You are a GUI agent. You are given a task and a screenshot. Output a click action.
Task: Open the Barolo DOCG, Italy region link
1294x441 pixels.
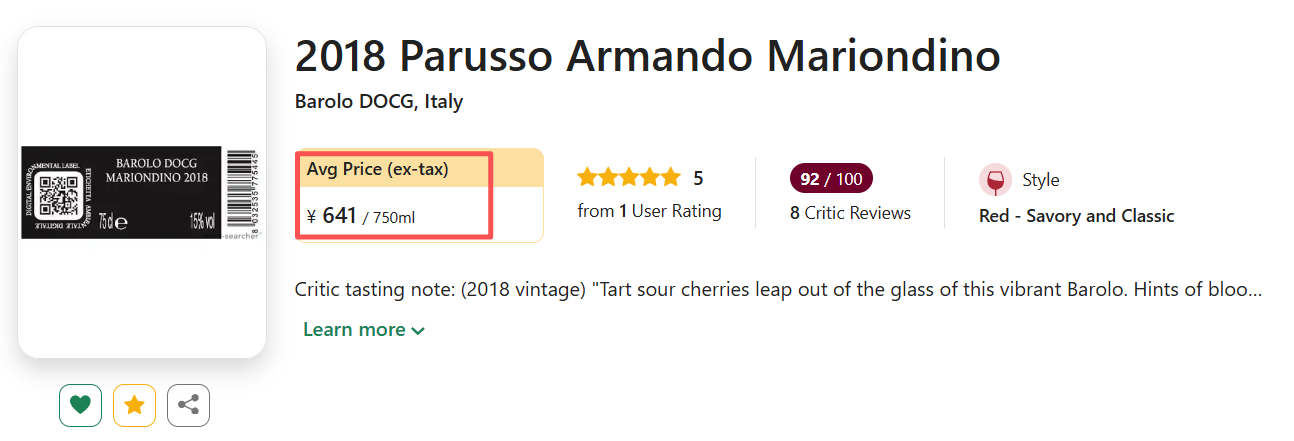point(379,102)
